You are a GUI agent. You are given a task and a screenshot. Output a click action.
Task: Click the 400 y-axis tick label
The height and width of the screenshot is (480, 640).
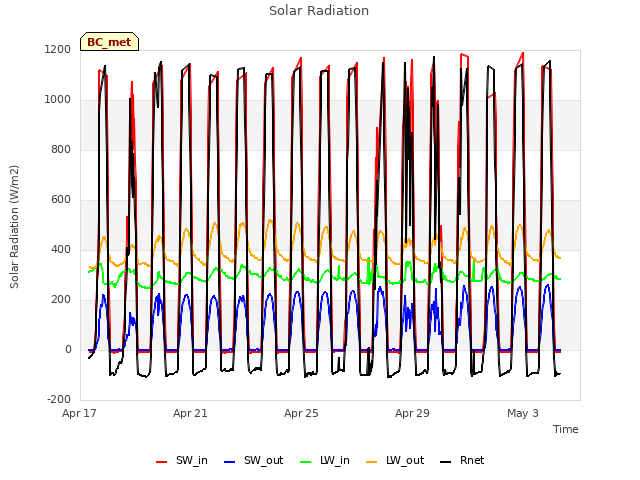point(61,250)
